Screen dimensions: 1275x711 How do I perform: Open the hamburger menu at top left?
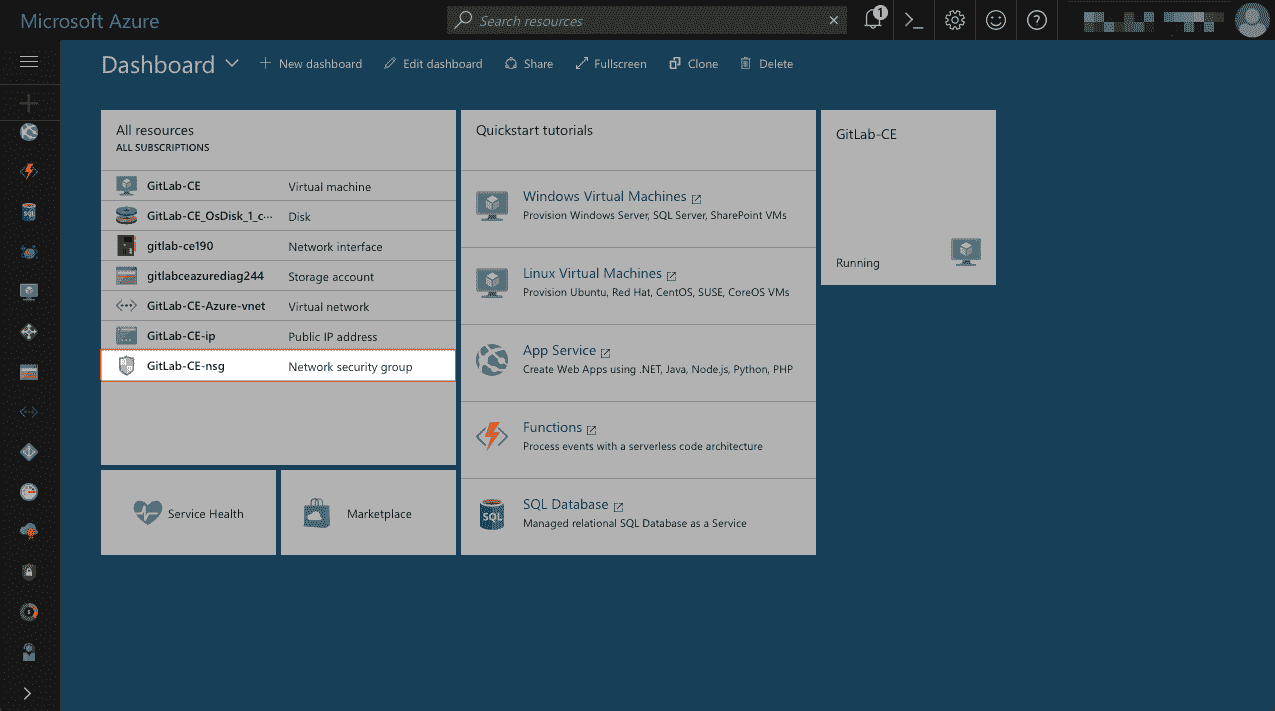point(29,63)
